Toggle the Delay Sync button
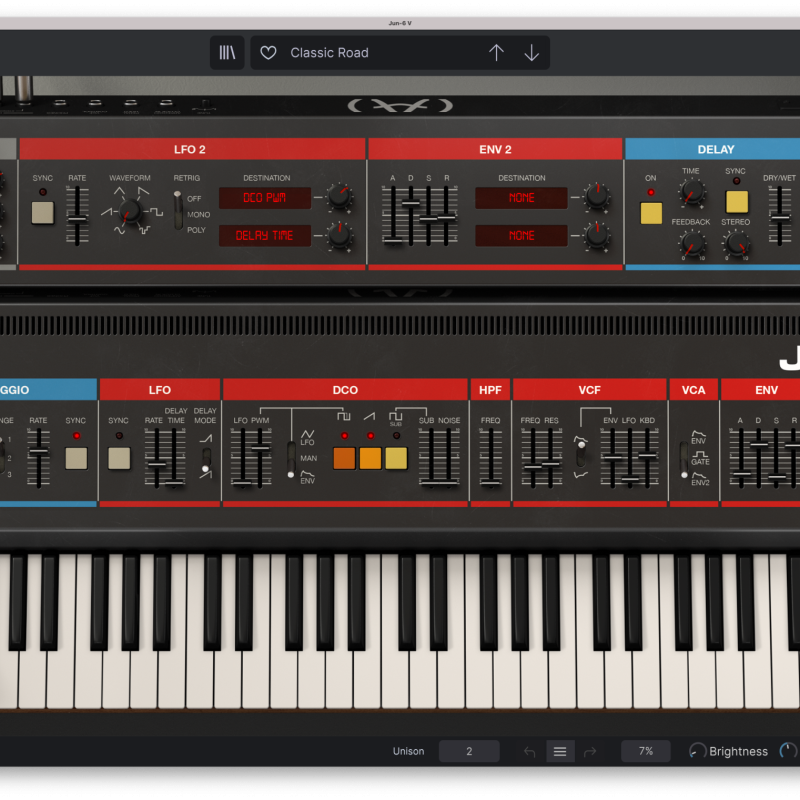The width and height of the screenshot is (800, 800). [x=737, y=202]
